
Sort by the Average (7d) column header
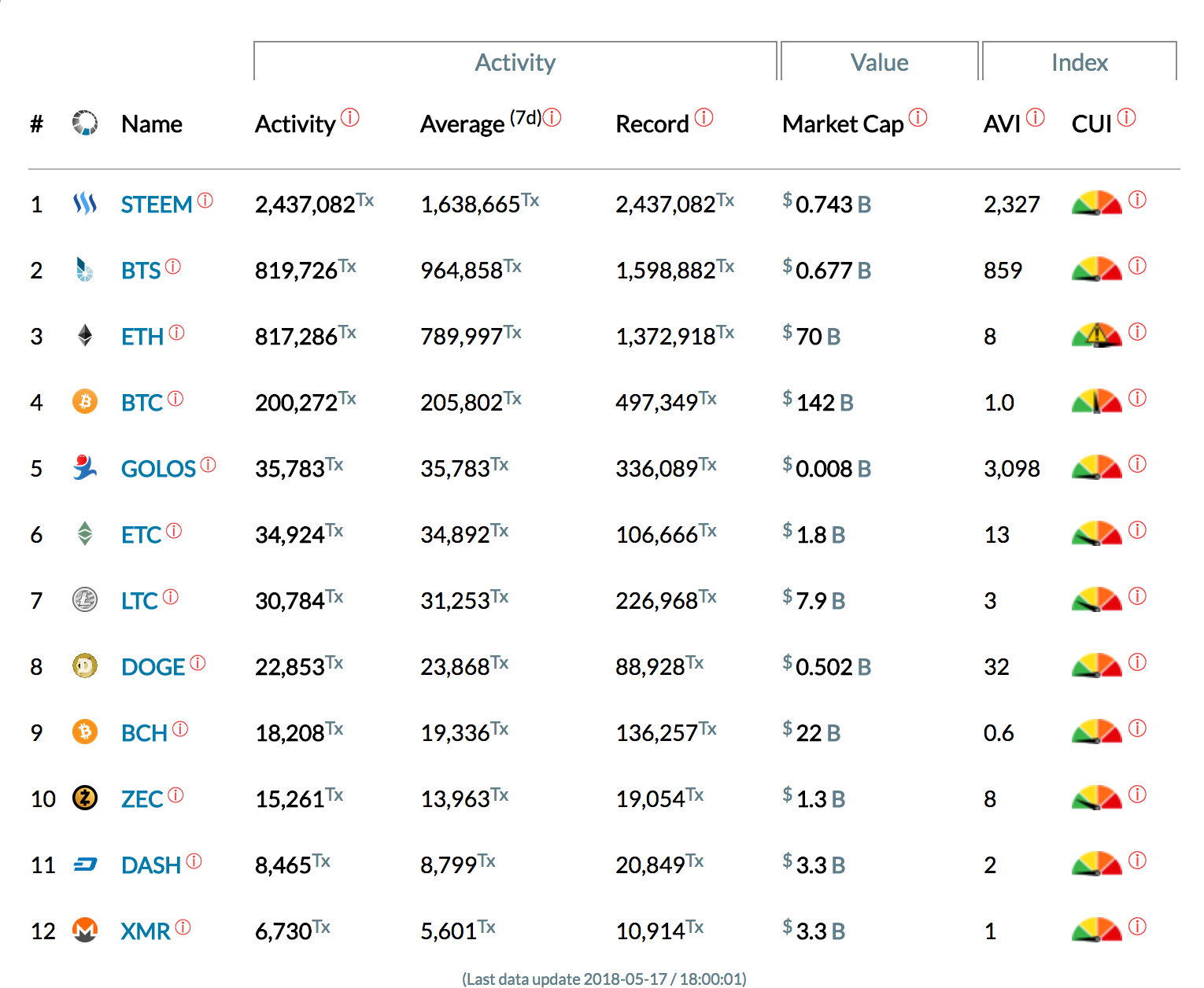tap(481, 123)
